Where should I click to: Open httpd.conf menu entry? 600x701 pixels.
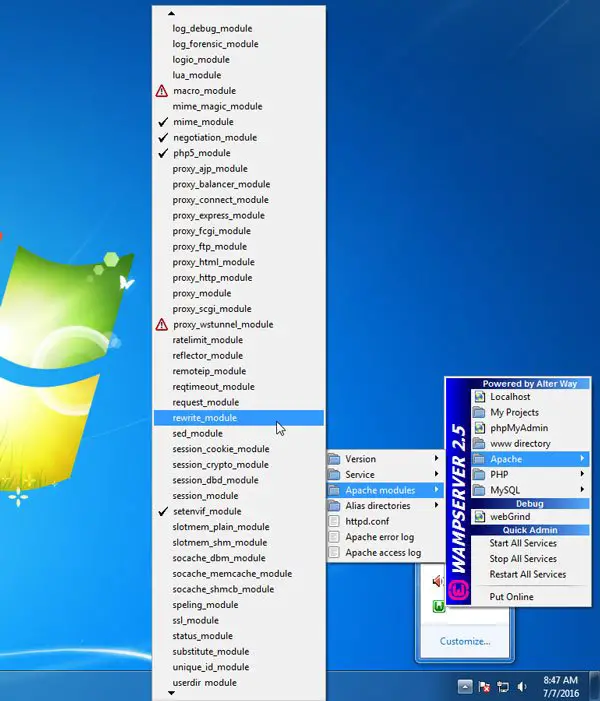click(x=385, y=521)
